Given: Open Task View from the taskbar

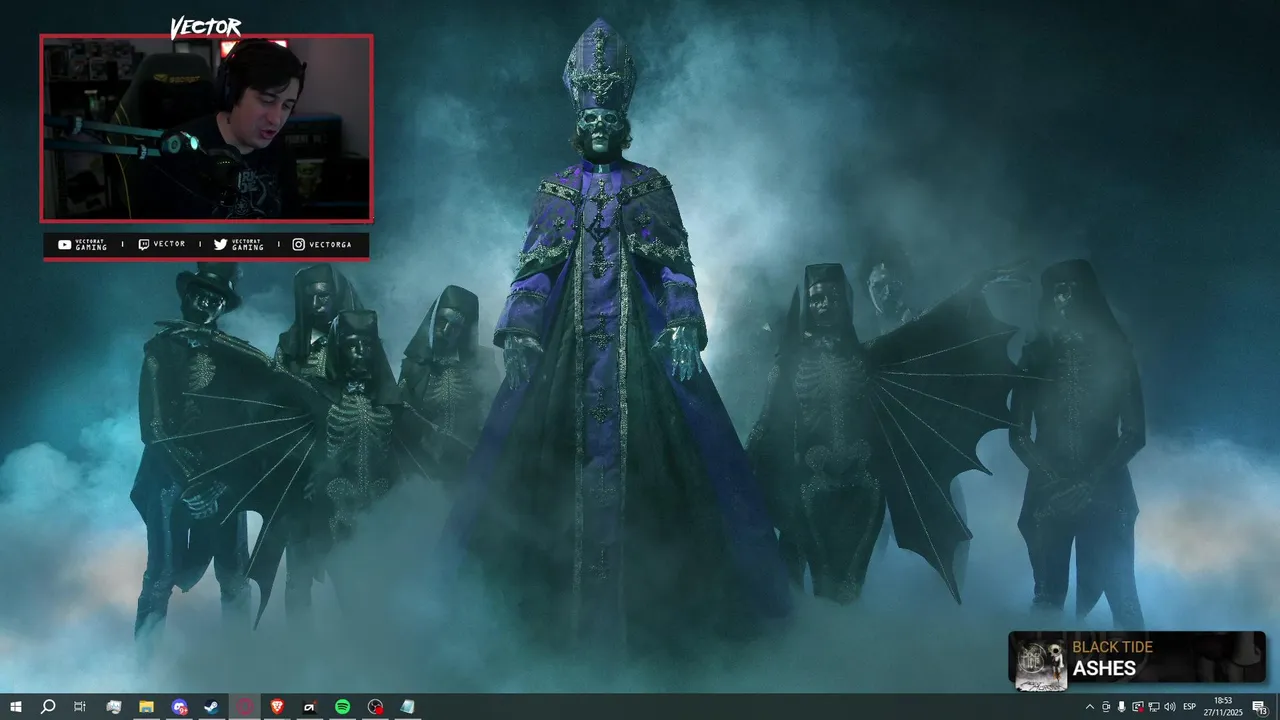Looking at the screenshot, I should tap(80, 707).
